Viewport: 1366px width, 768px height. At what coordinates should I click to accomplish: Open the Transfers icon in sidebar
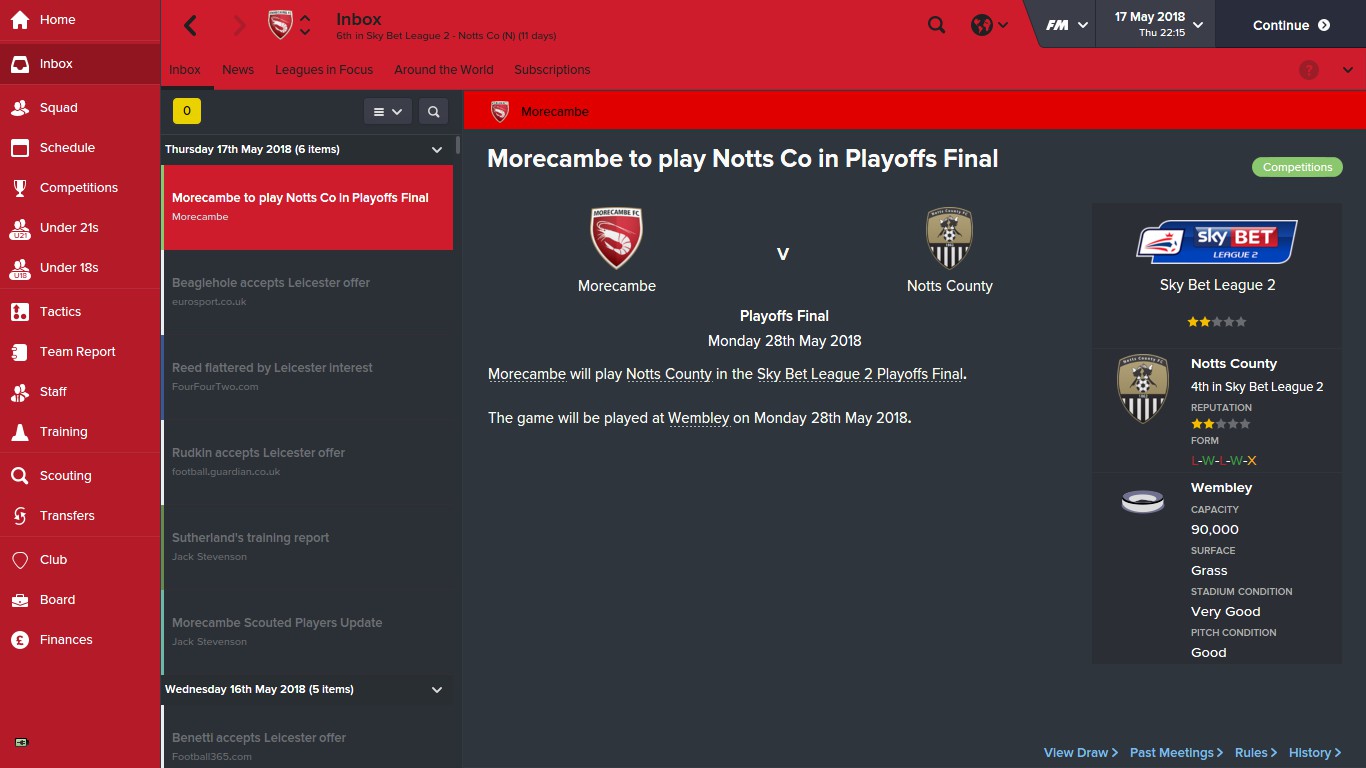click(20, 516)
